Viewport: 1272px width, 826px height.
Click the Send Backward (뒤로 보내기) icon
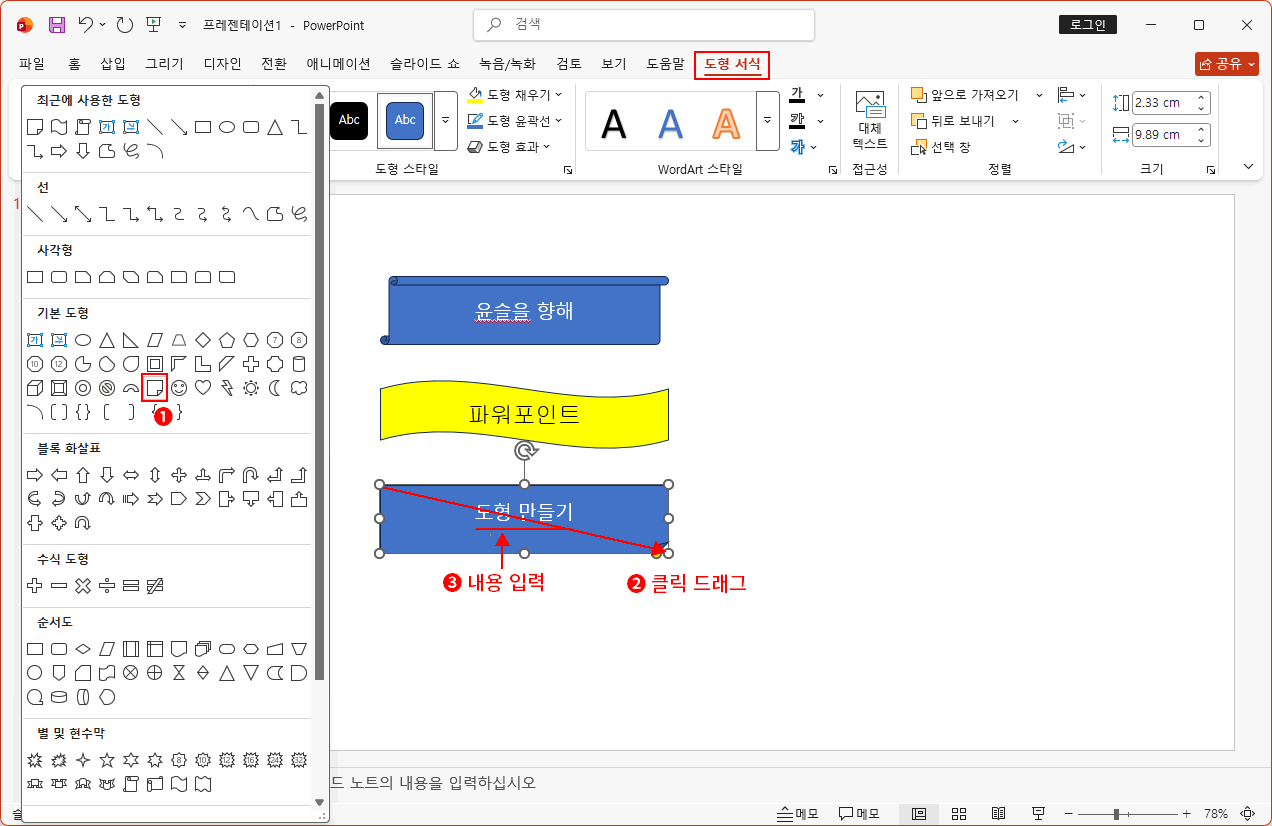919,120
